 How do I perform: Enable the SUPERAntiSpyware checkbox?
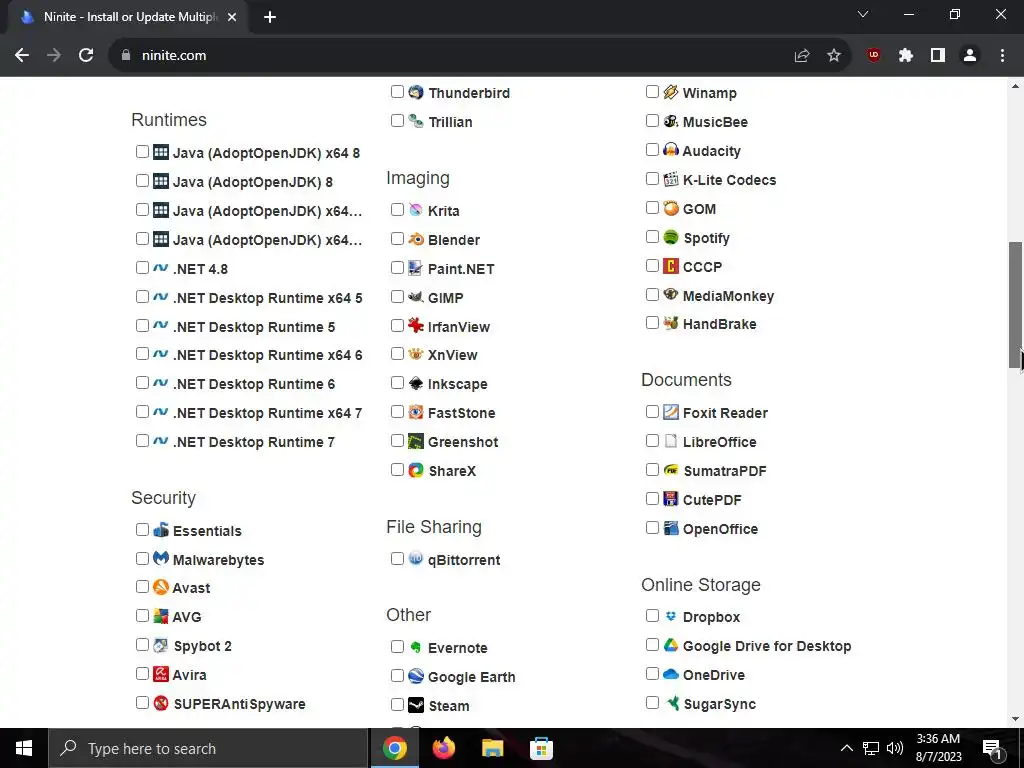click(142, 703)
